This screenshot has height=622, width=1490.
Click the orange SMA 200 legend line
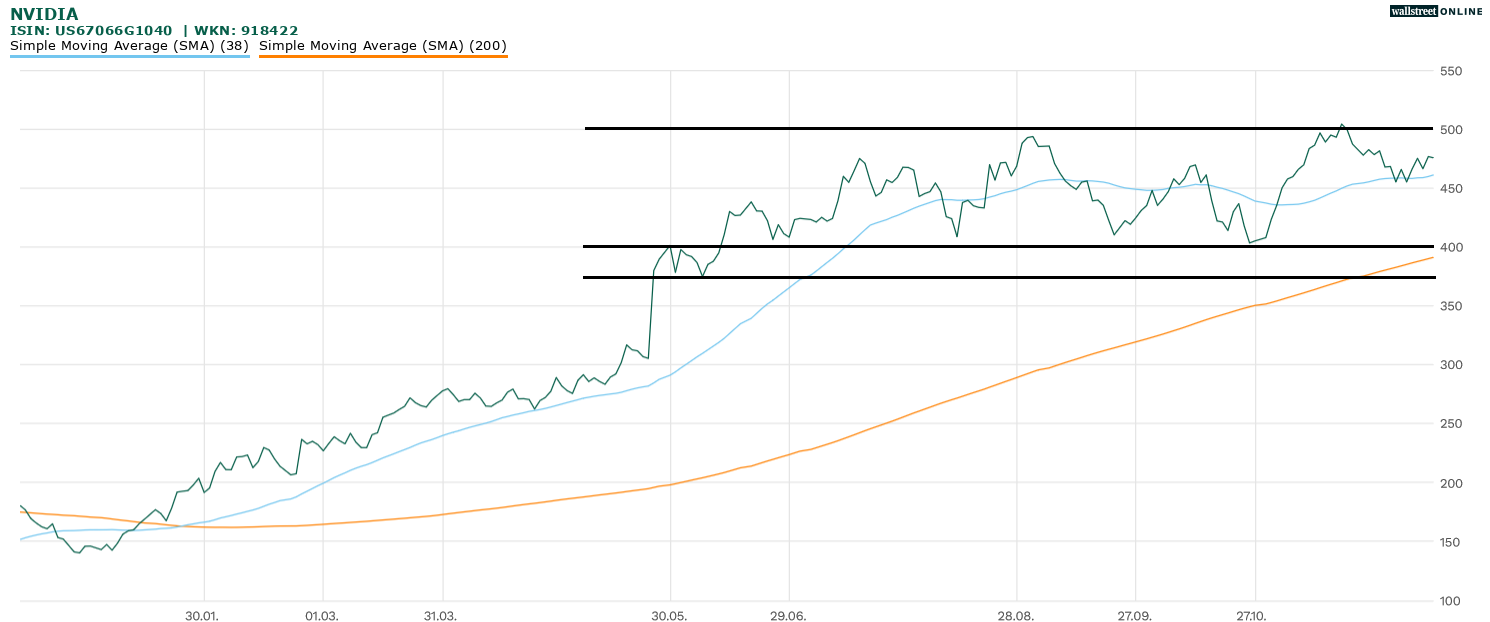tap(383, 57)
